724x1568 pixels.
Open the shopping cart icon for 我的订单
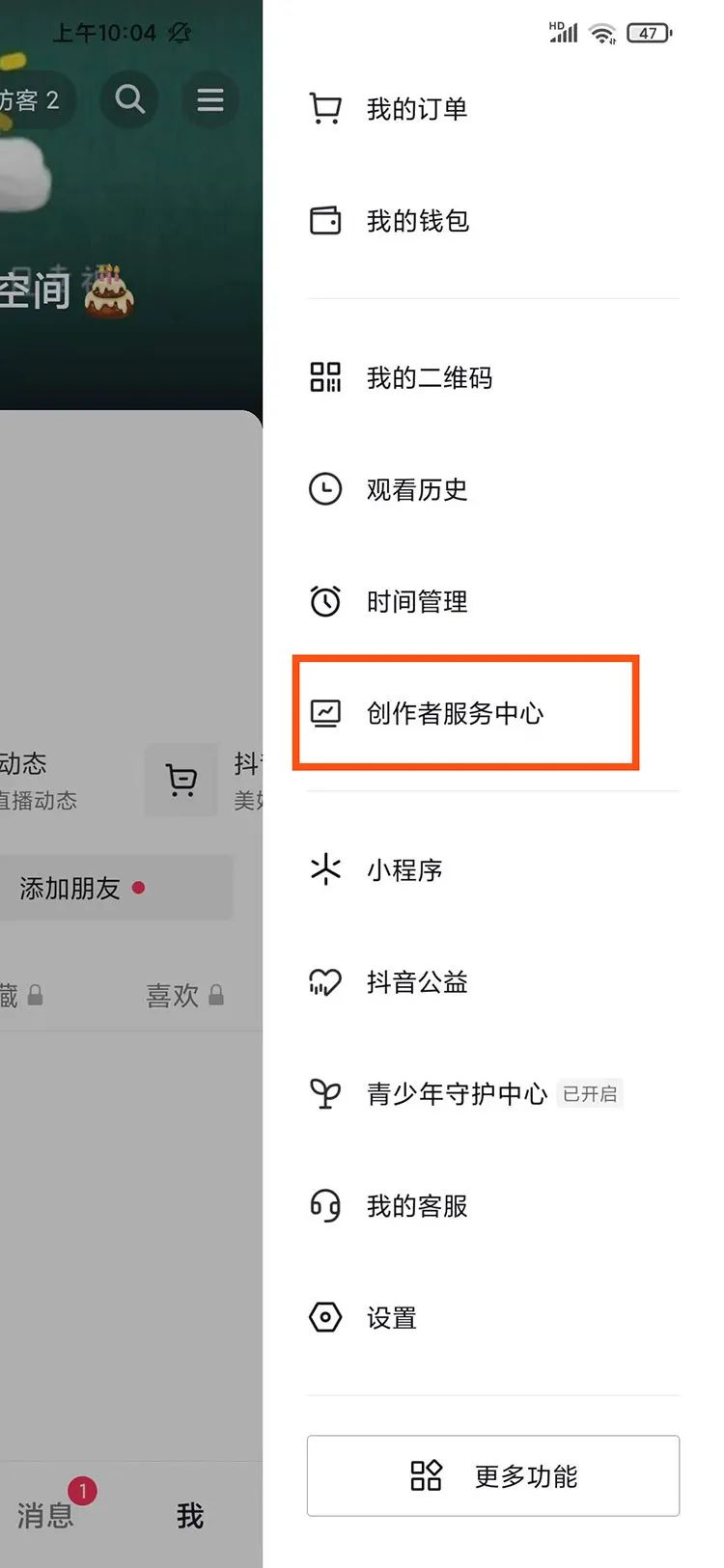point(325,109)
